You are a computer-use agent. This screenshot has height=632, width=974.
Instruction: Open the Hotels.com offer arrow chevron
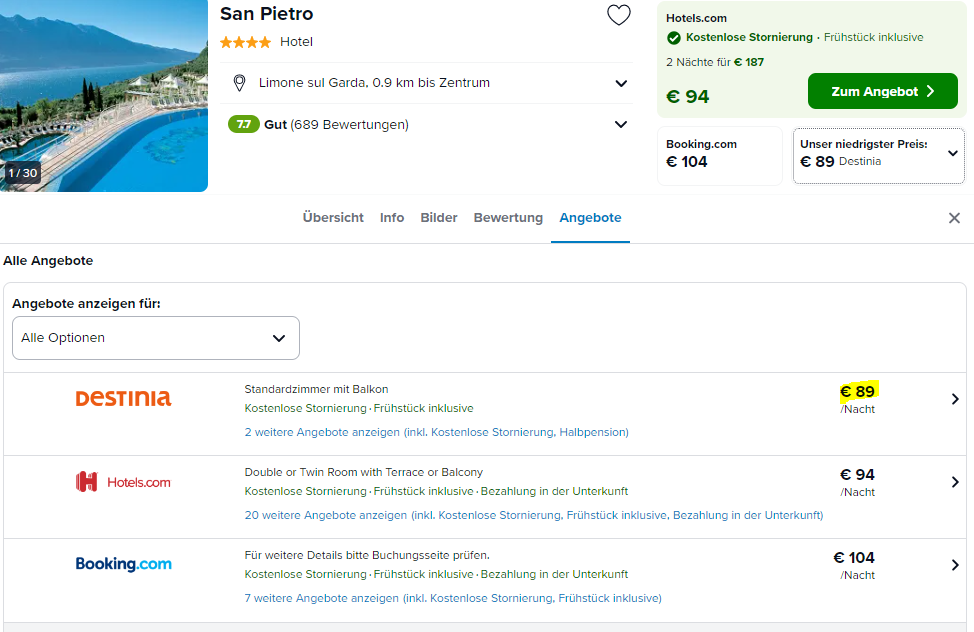(x=955, y=482)
